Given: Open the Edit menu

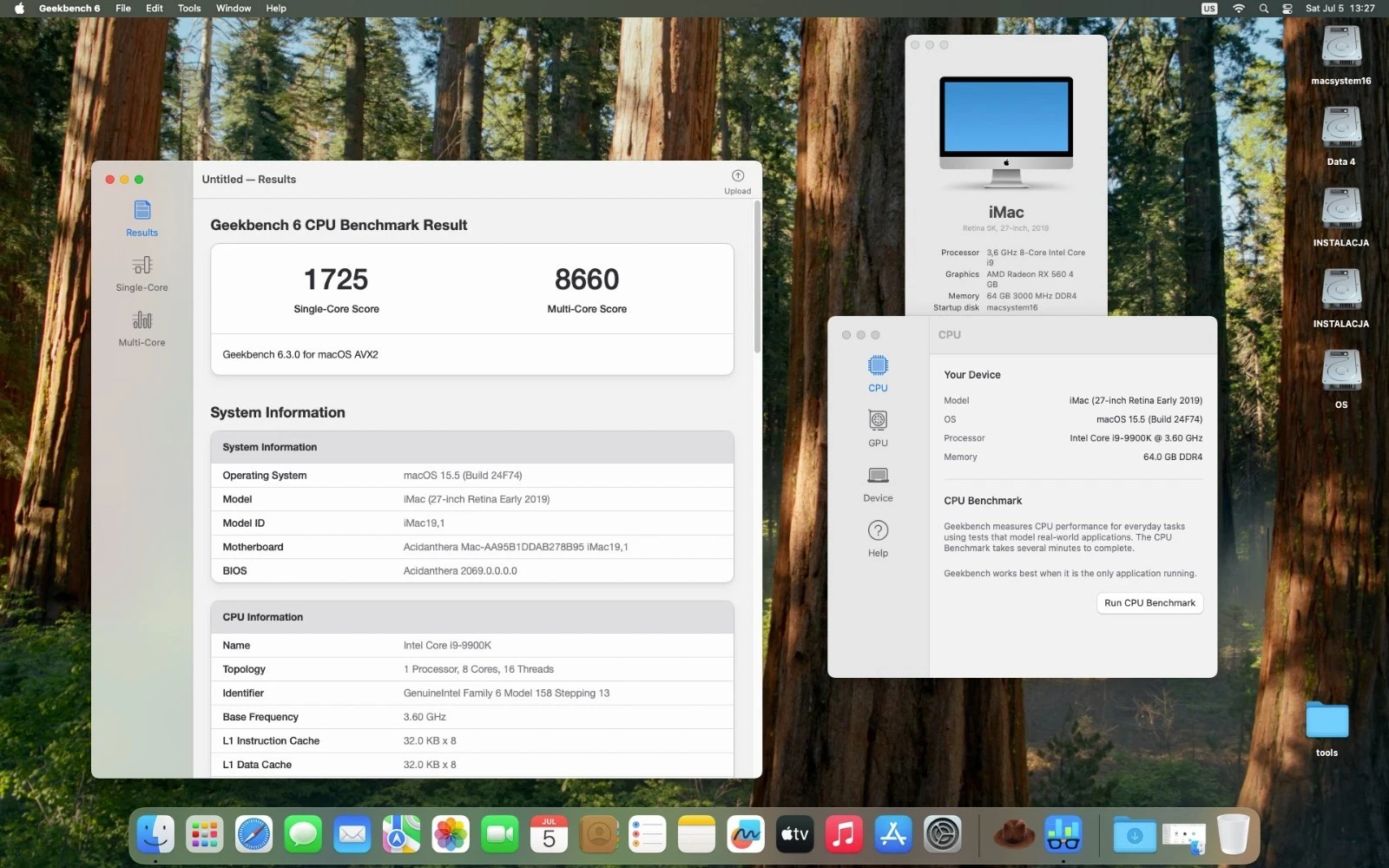Looking at the screenshot, I should [x=155, y=8].
